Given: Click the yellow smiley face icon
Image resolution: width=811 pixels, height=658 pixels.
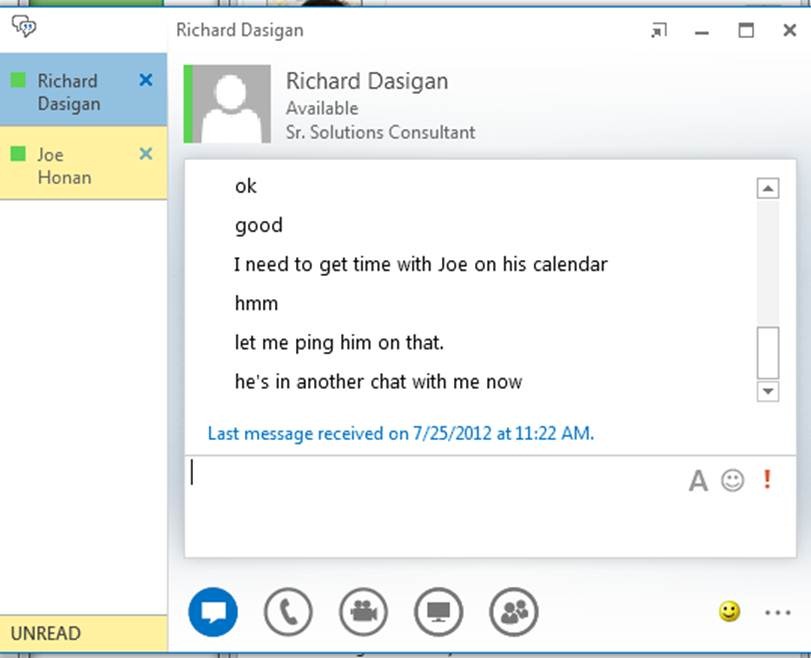Looking at the screenshot, I should 730,612.
